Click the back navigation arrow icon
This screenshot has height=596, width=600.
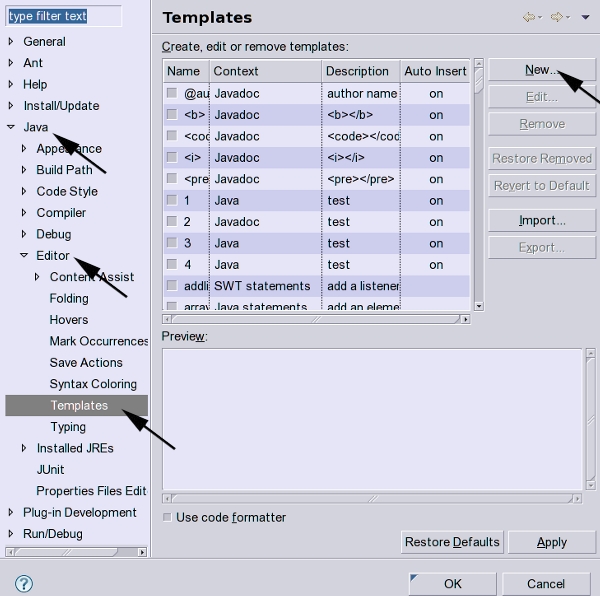(x=527, y=17)
